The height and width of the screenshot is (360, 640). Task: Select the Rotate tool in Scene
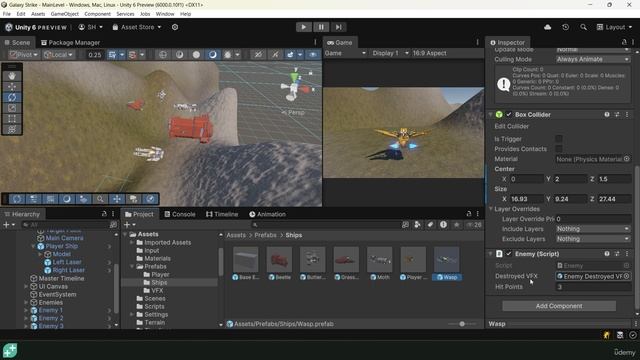coord(12,97)
